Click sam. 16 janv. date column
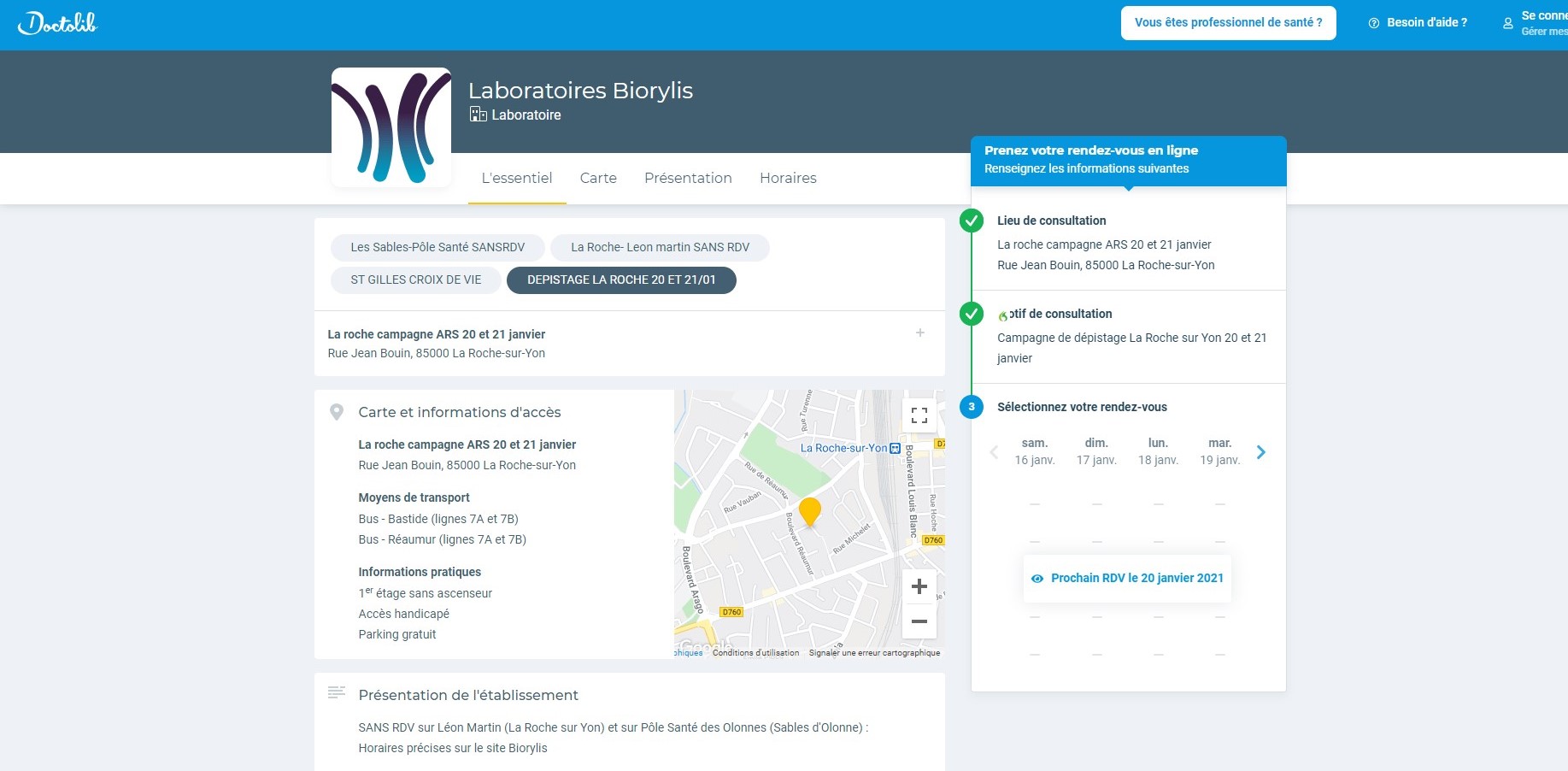Image resolution: width=1568 pixels, height=771 pixels. (1035, 451)
